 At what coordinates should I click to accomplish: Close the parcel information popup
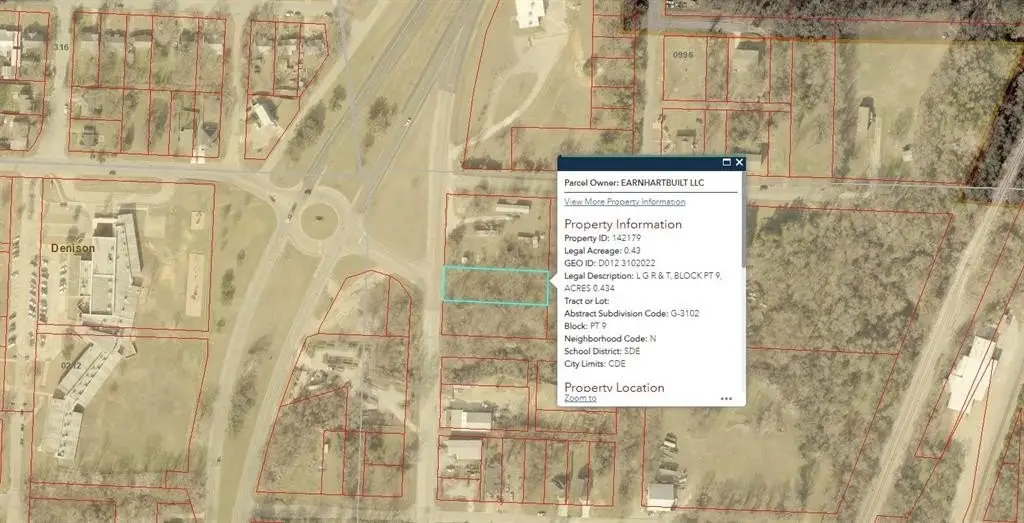(739, 162)
